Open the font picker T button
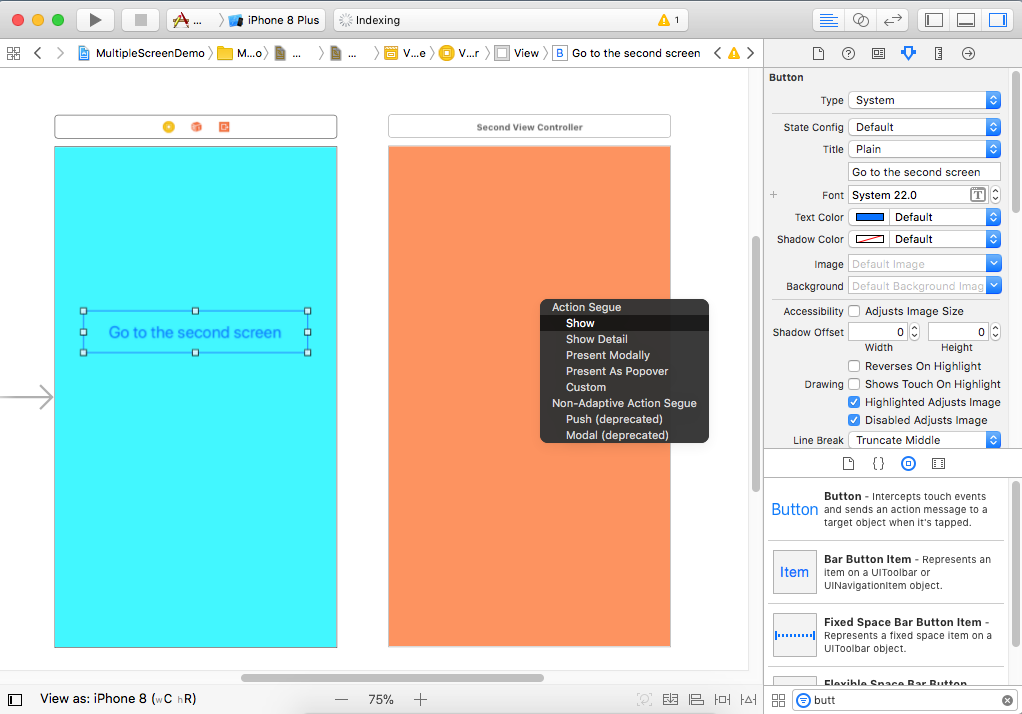The height and width of the screenshot is (714, 1022). 978,195
